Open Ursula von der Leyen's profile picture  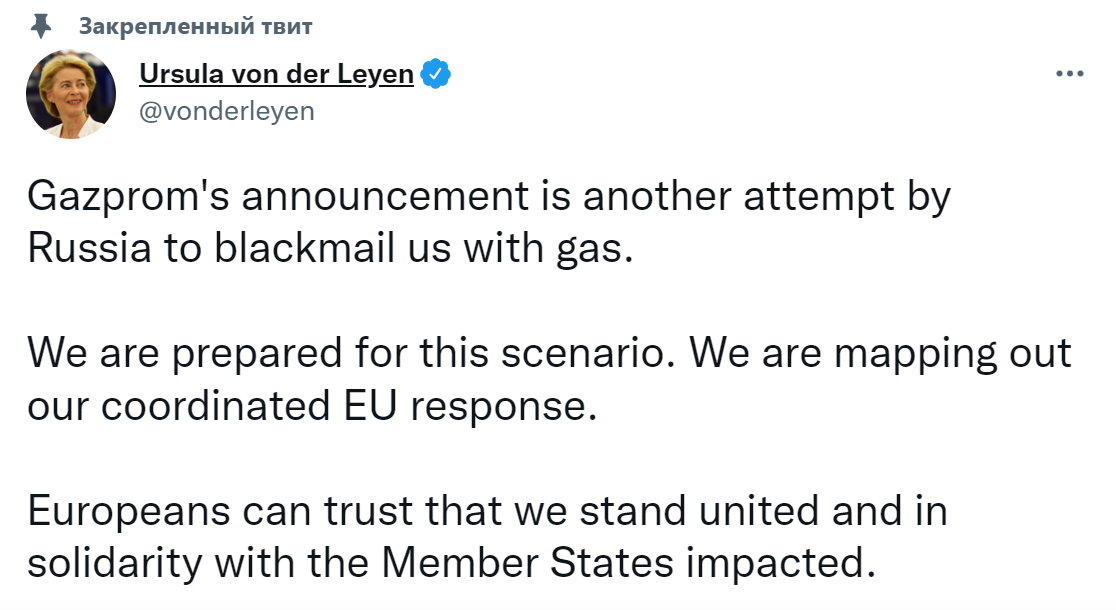[70, 94]
